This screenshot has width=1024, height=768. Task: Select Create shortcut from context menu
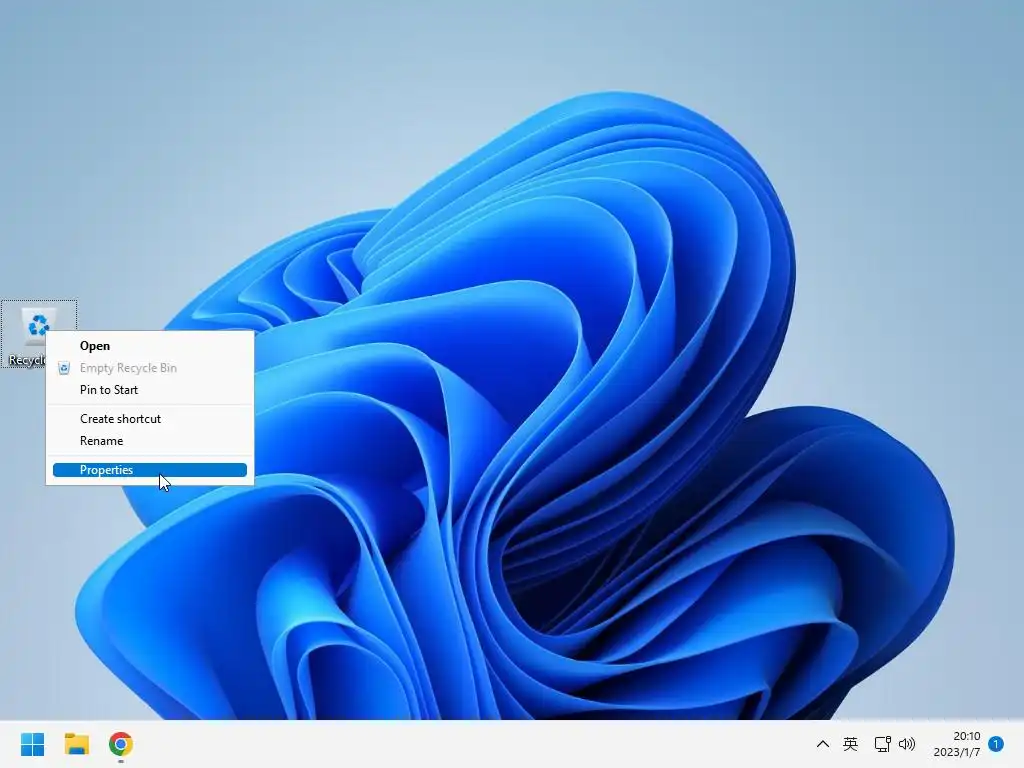150,419
